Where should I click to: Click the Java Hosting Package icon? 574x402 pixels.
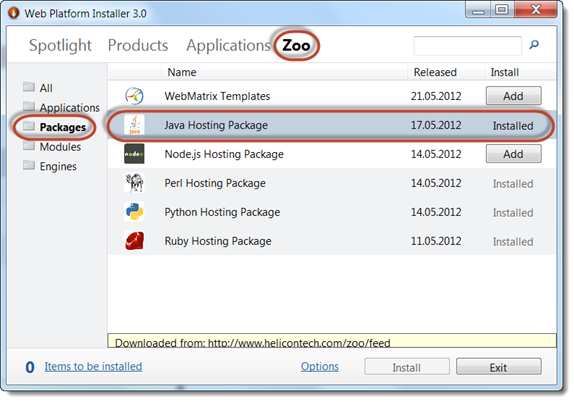click(x=134, y=125)
